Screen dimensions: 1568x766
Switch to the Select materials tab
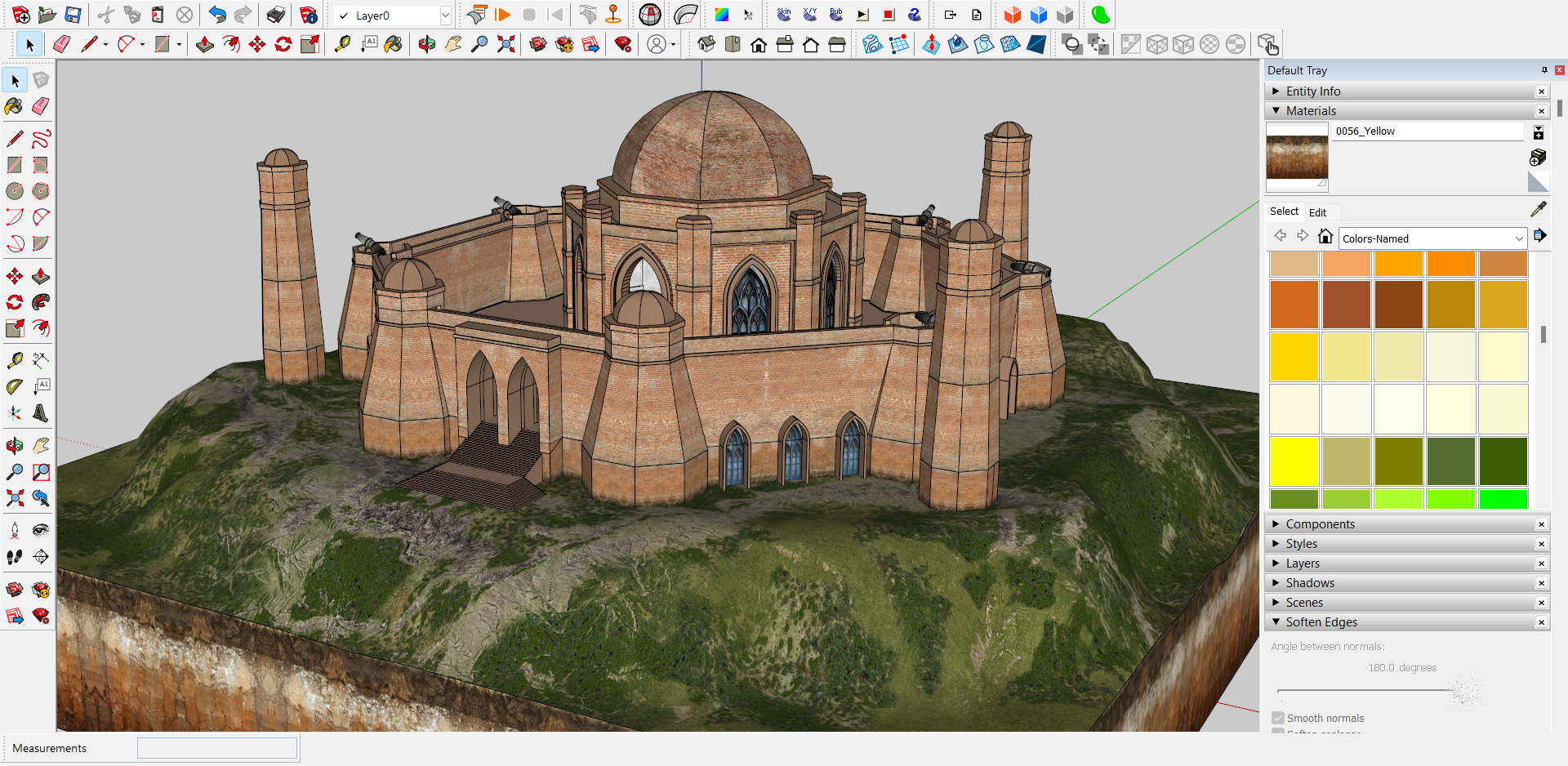(x=1284, y=212)
